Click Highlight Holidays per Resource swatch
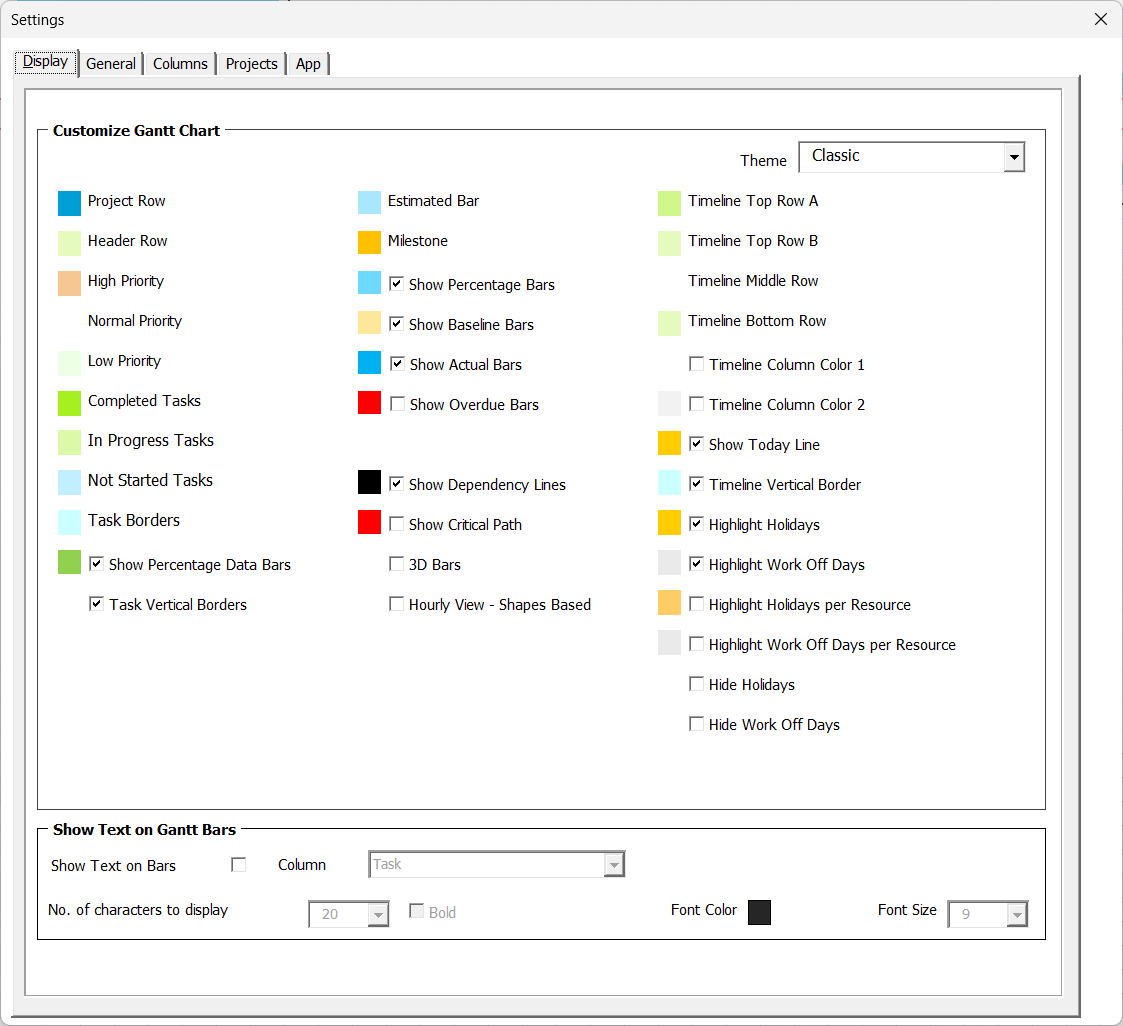Screen dimensions: 1123x1026 pyautogui.click(x=670, y=603)
